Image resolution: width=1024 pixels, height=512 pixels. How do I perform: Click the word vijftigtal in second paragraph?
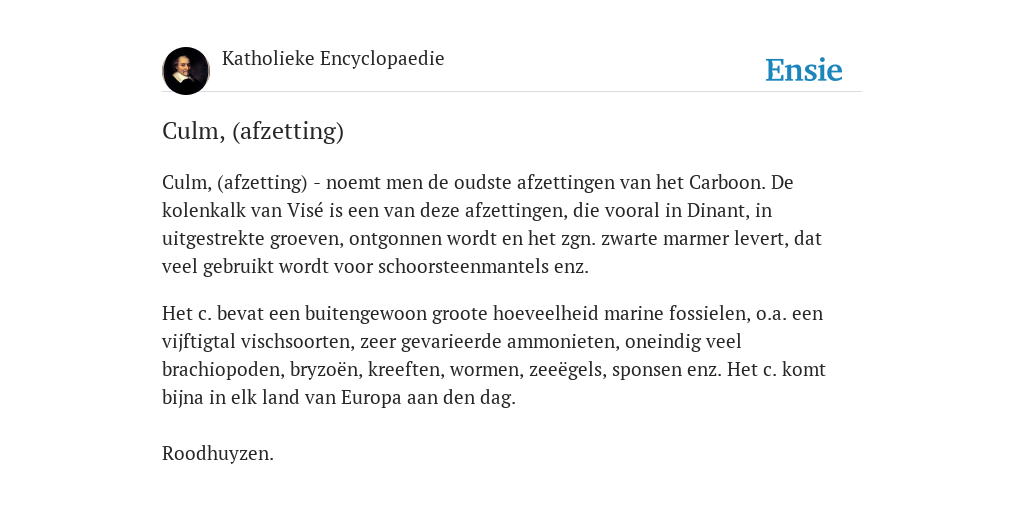[199, 342]
